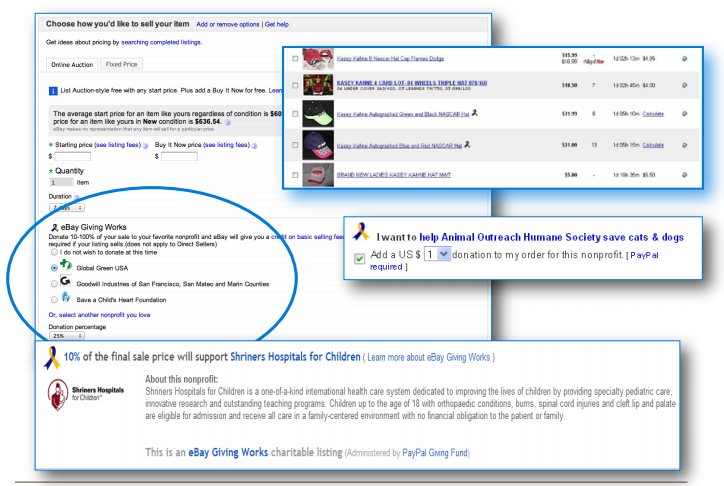Click help icon next to Starting price
724x486 pixels.
(145, 146)
